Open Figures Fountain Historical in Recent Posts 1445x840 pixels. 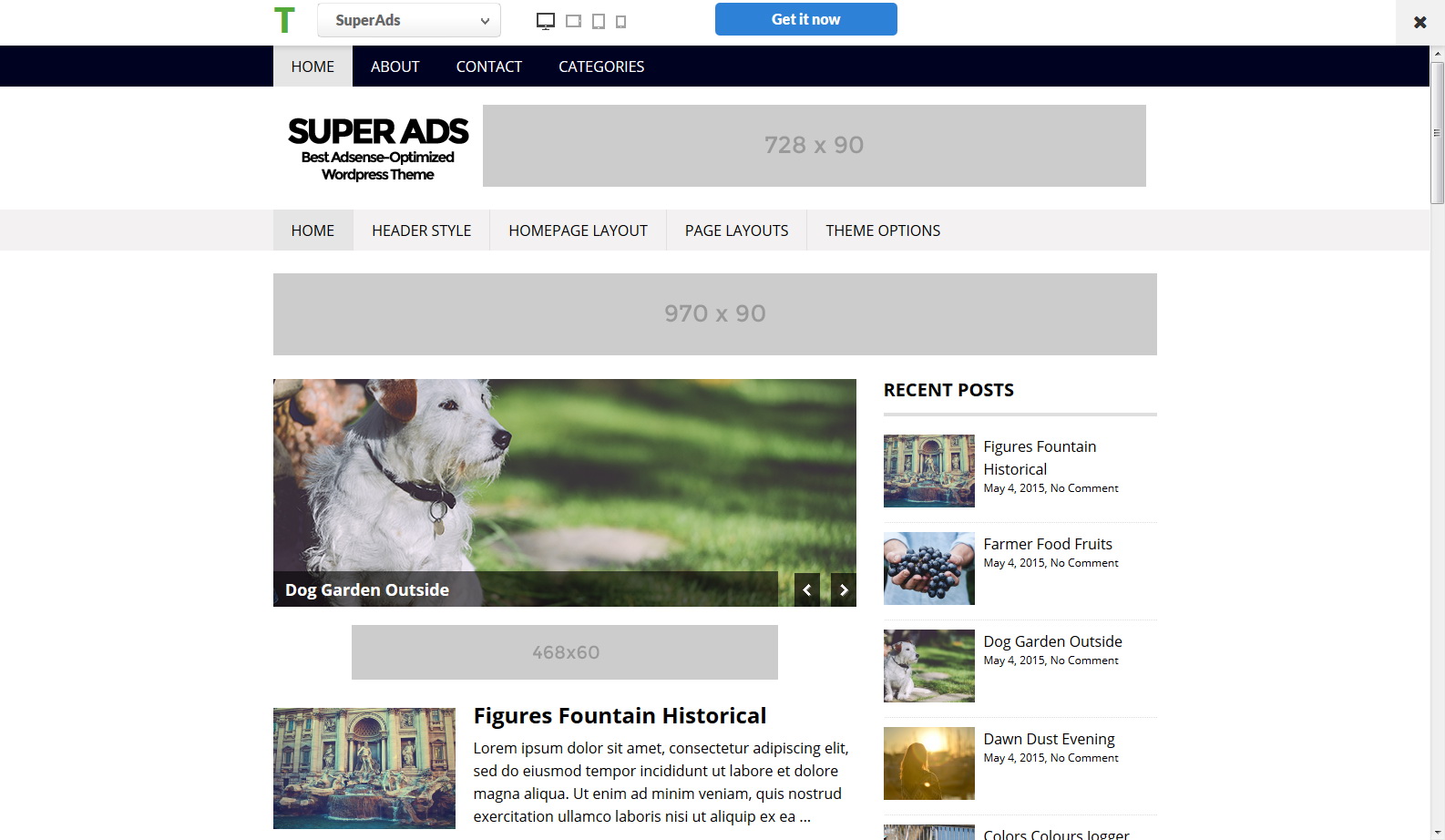1040,457
